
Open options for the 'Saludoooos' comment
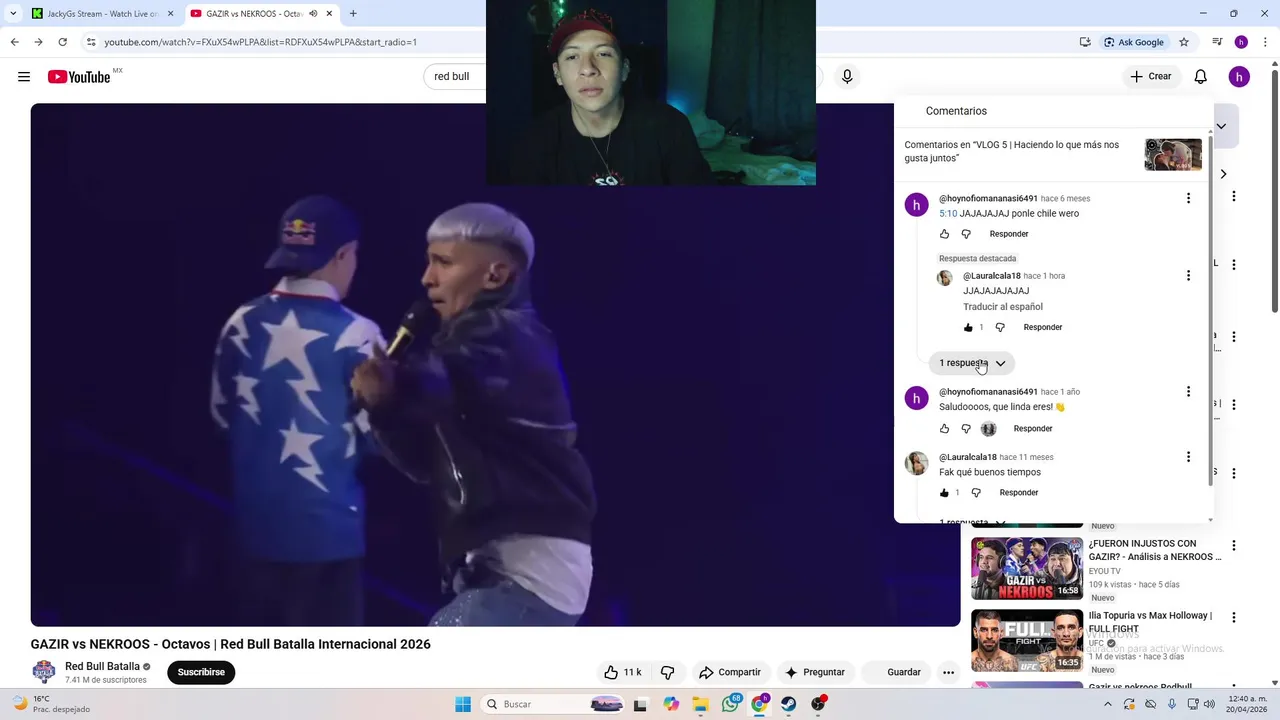(1188, 391)
